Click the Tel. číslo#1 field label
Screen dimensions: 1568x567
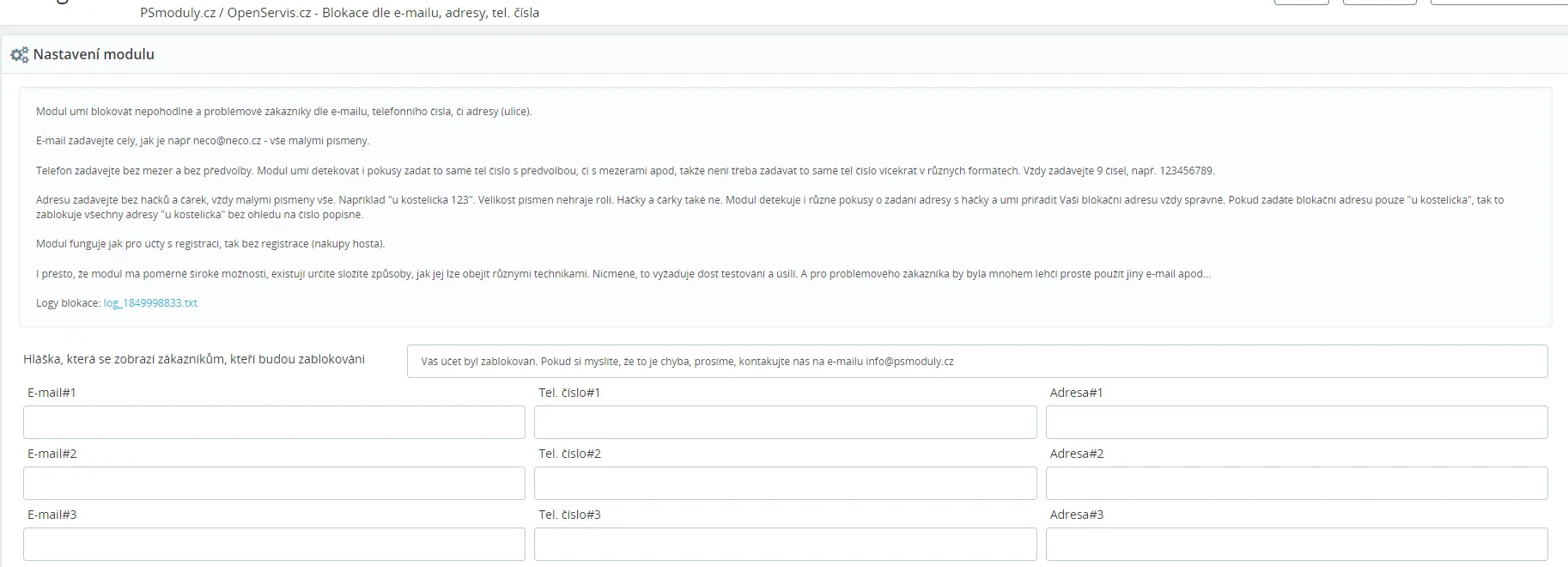pyautogui.click(x=569, y=393)
